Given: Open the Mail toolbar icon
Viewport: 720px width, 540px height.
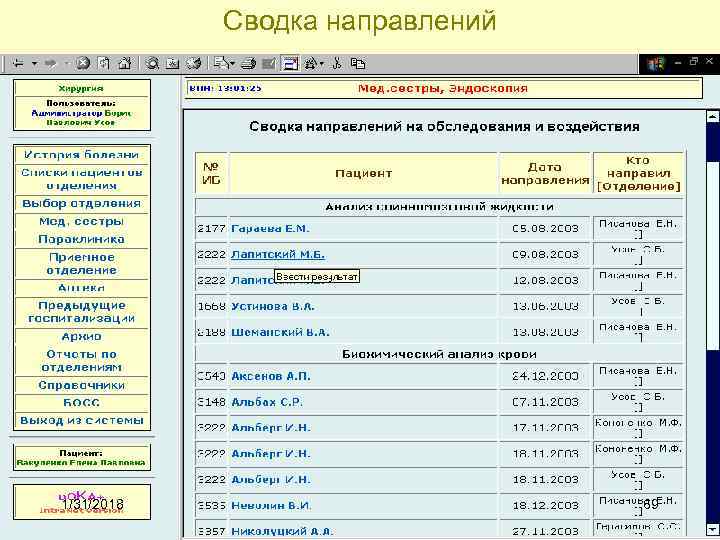Looking at the screenshot, I should click(222, 63).
